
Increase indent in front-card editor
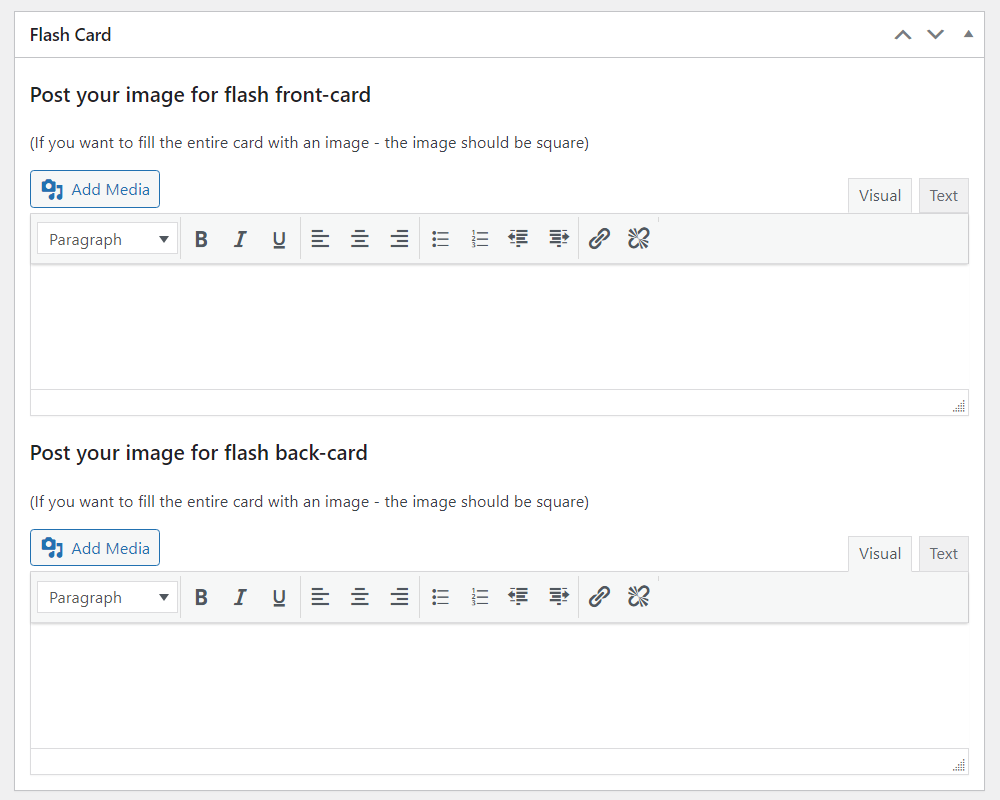pos(559,239)
